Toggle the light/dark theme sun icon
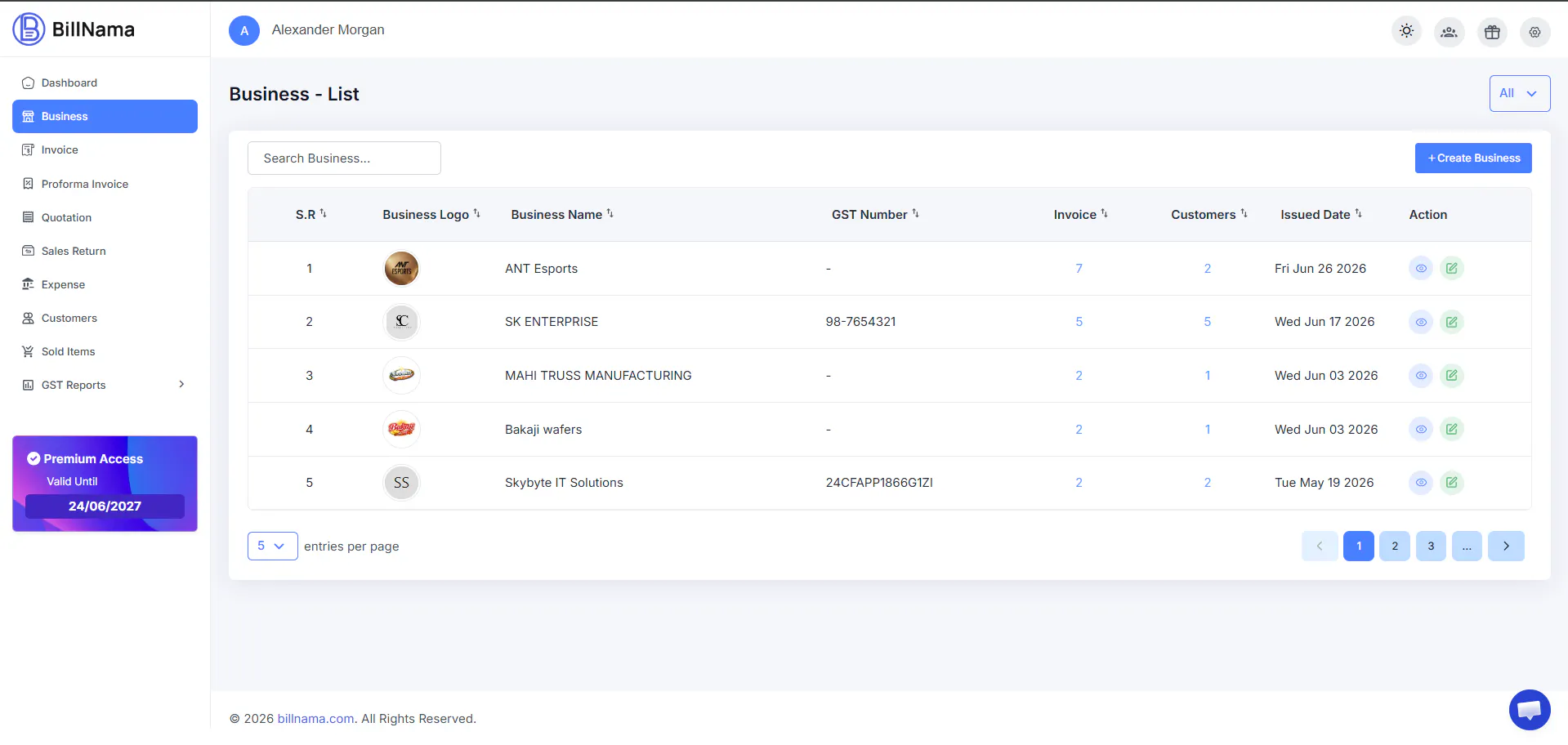1568x745 pixels. tap(1406, 31)
